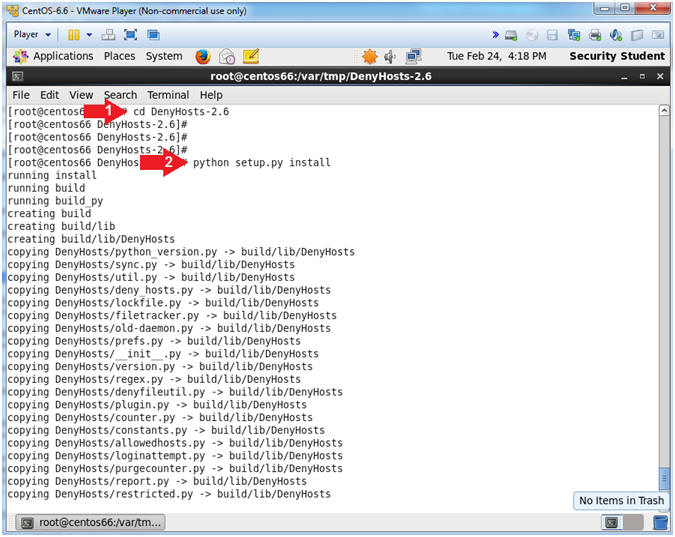Enter VMware full screen mode
This screenshot has height=537, width=675.
pos(130,35)
